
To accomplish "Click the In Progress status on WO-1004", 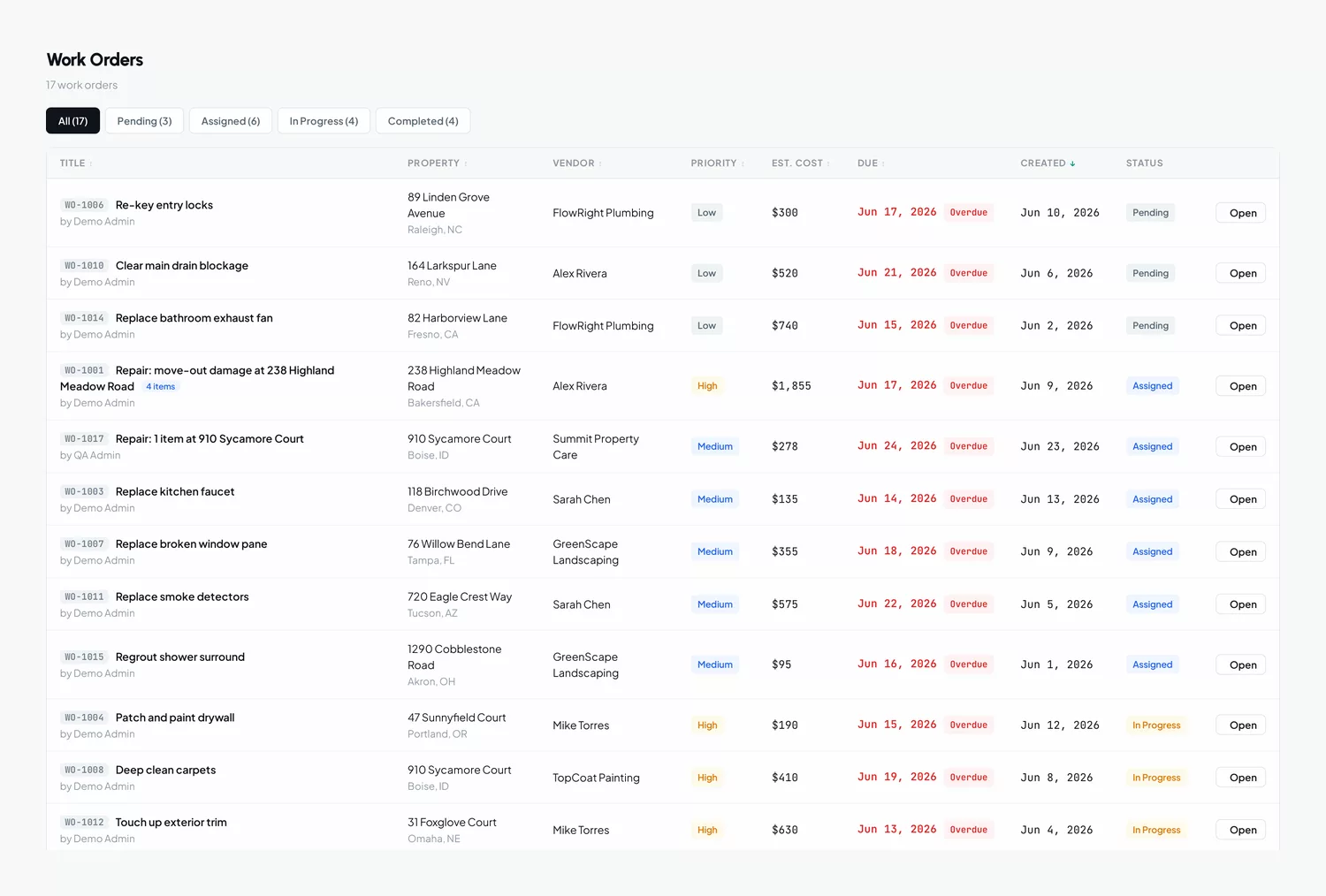I will point(1156,725).
